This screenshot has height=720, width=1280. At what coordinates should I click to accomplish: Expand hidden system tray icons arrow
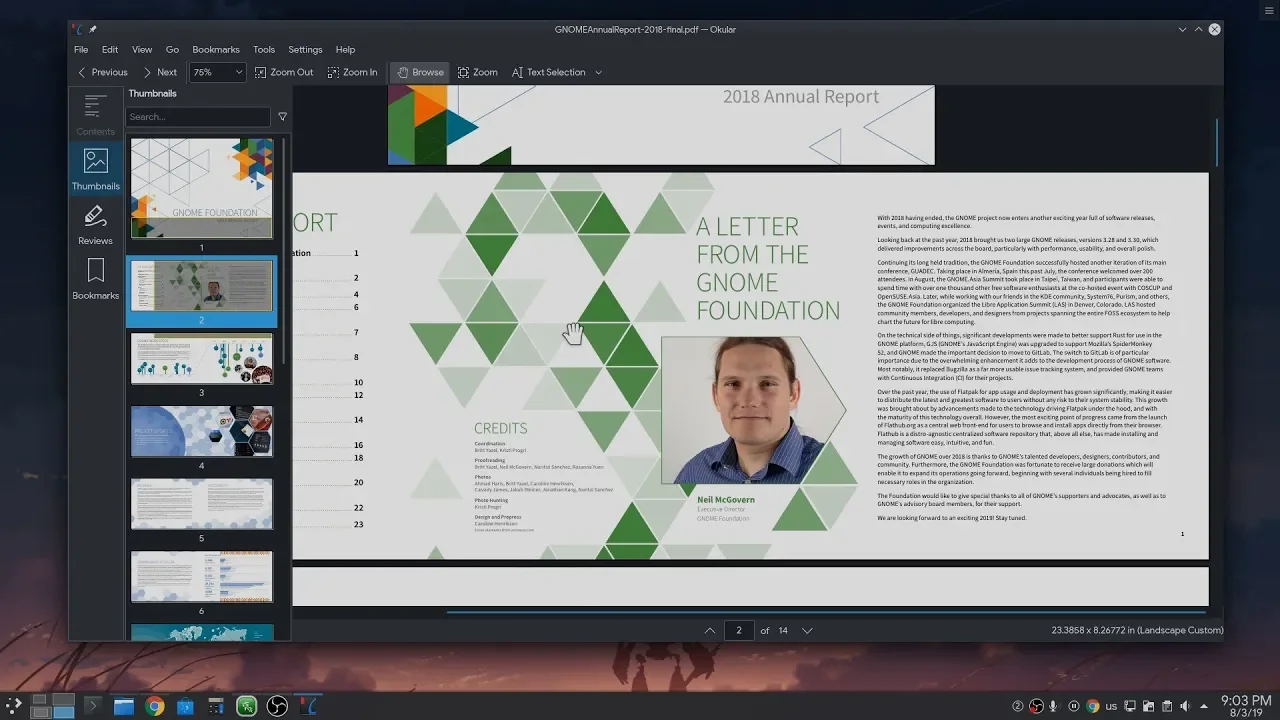tap(1203, 706)
